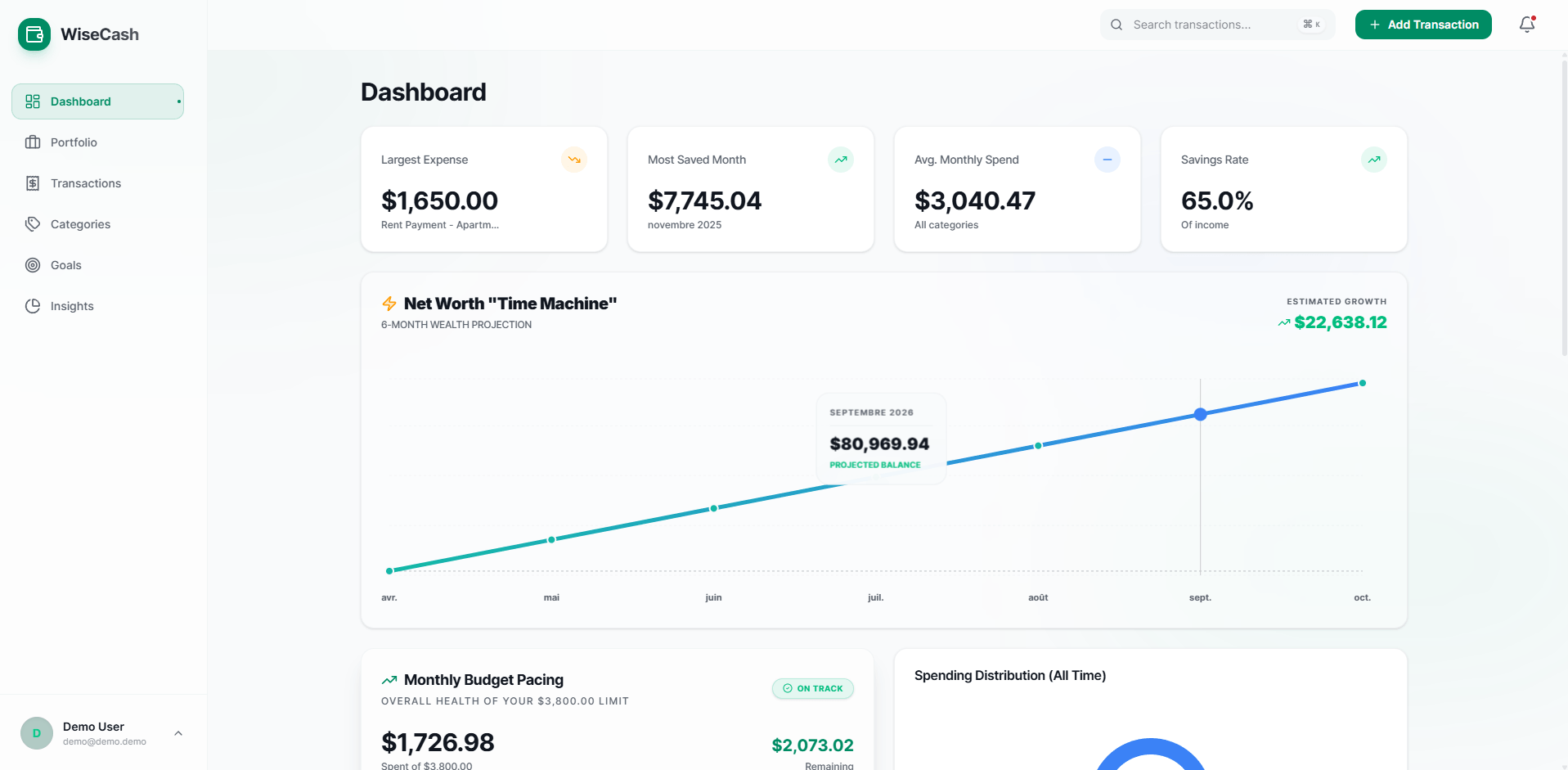
Task: Open notifications via the bell icon
Action: coord(1526,25)
